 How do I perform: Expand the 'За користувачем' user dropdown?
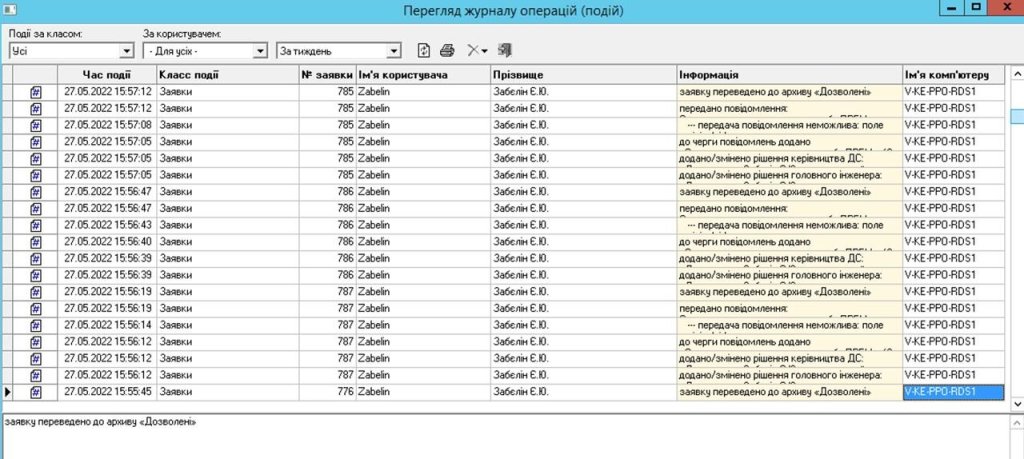point(261,50)
